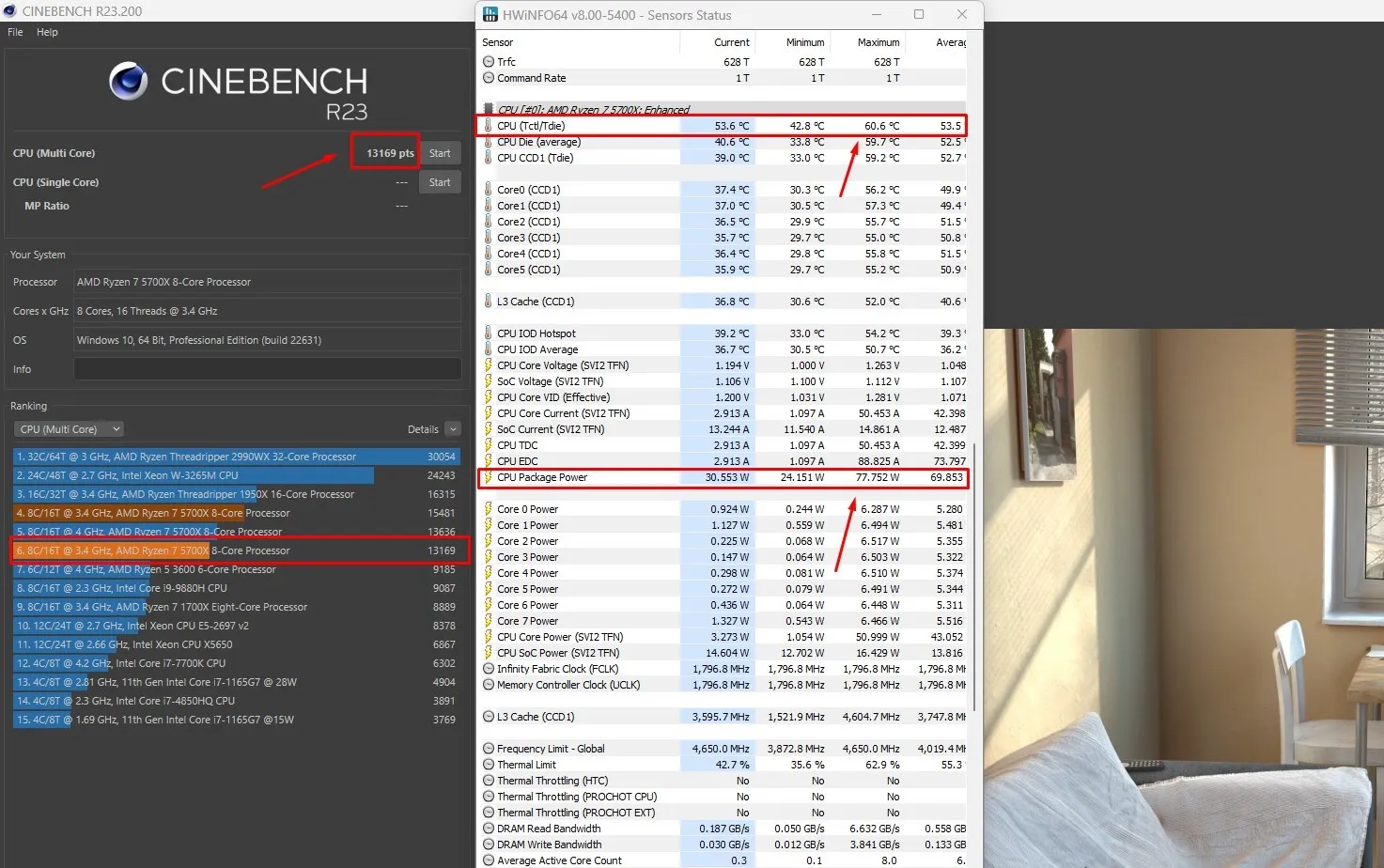
Task: Select the Thermal Limit sensor row
Action: pyautogui.click(x=723, y=765)
